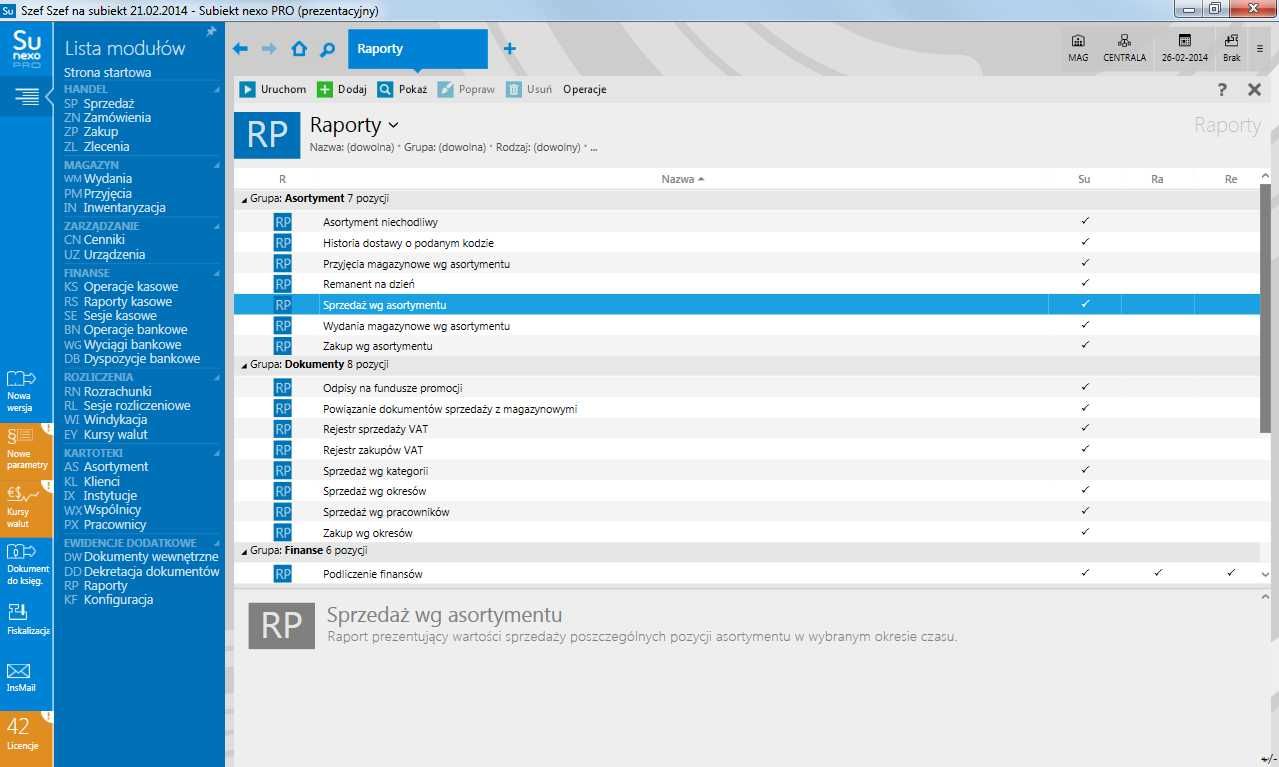Collapse the EWIDENCJE DODATKOWE section arrow
This screenshot has height=767, width=1279.
coord(217,543)
